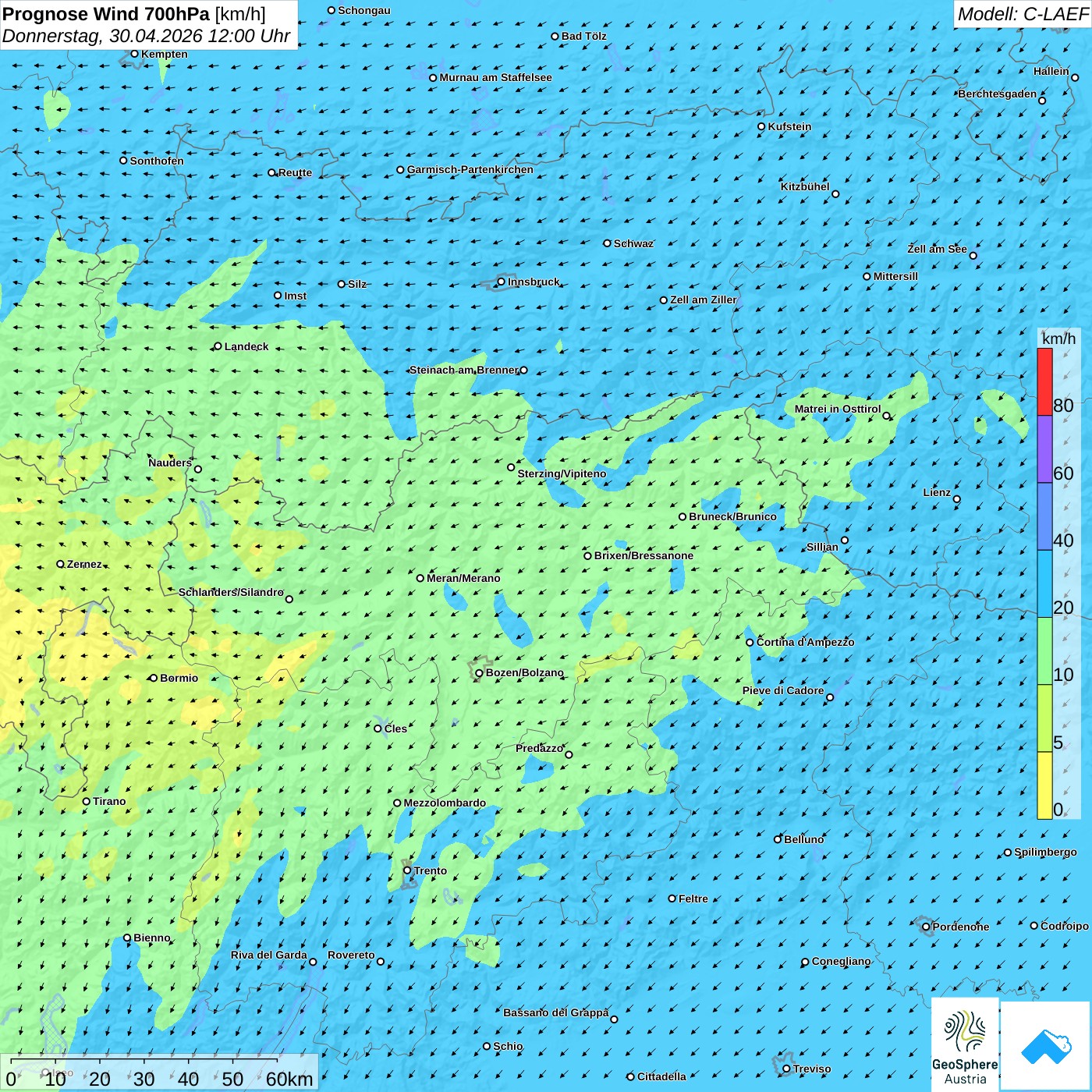Viewport: 1092px width, 1092px height.
Task: Click the green 10–20 km/h legend segment
Action: coord(1044,651)
